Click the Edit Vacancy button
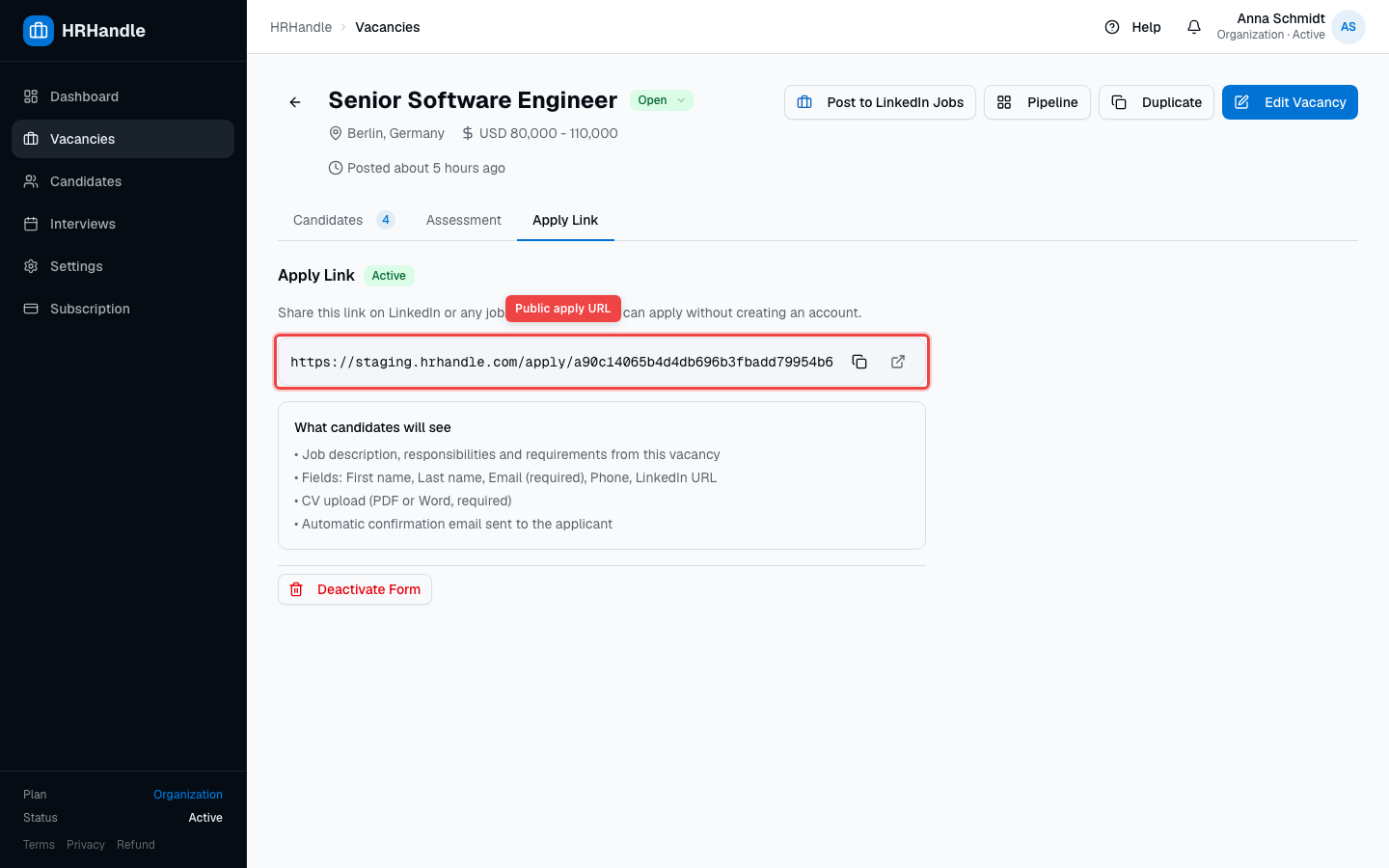 [x=1290, y=102]
